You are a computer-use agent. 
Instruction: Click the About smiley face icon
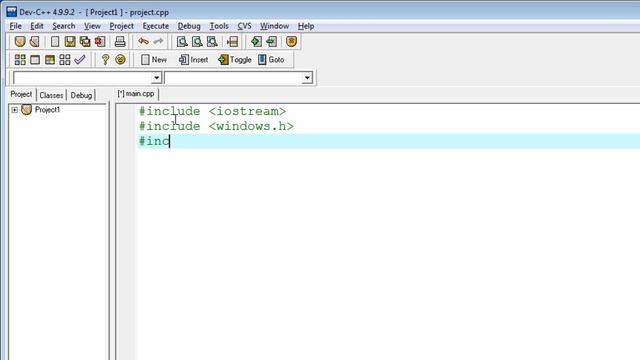[120, 60]
